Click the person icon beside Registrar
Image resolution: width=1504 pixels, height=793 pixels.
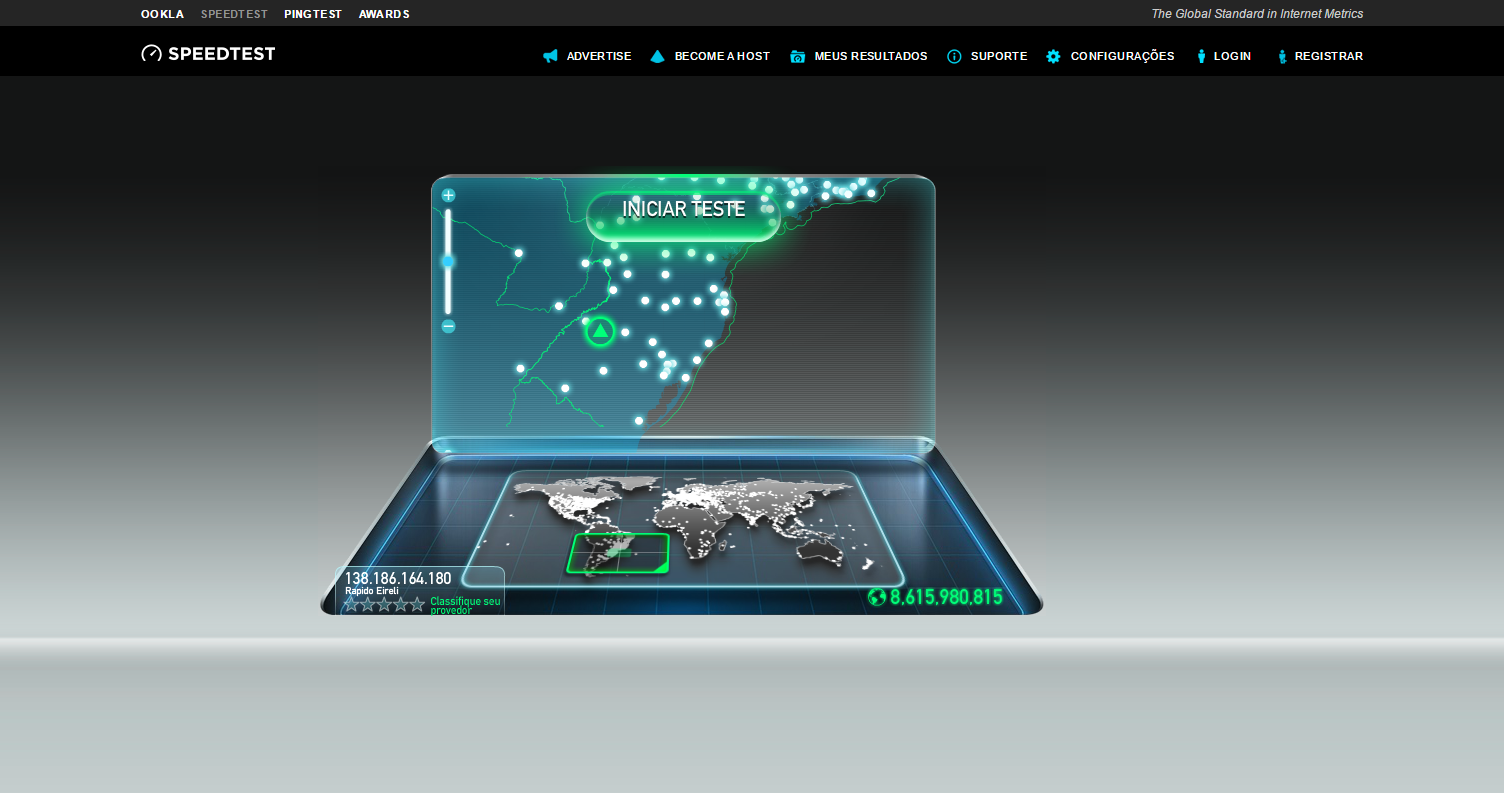[x=1281, y=56]
